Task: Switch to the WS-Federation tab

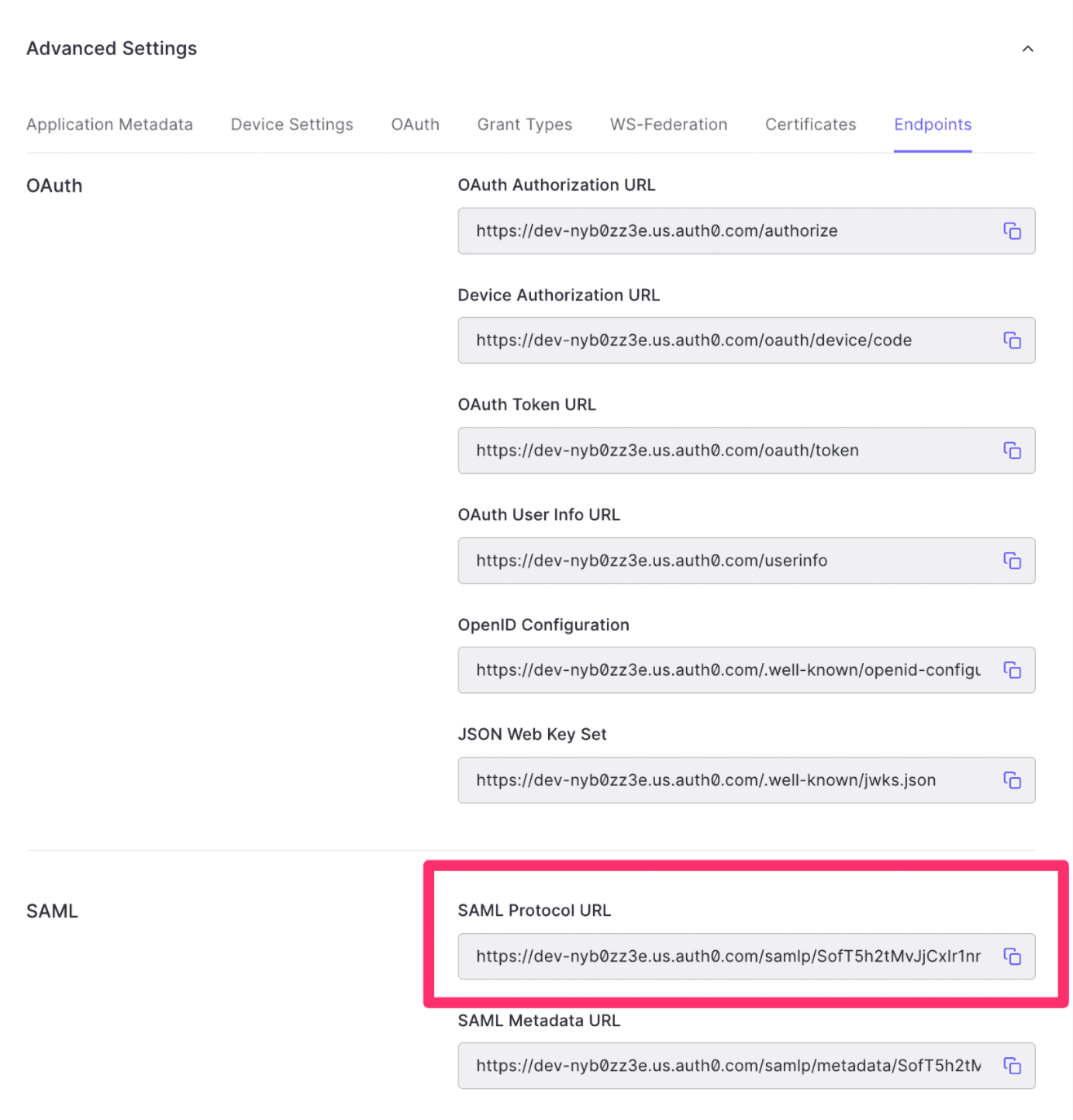Action: [x=668, y=124]
